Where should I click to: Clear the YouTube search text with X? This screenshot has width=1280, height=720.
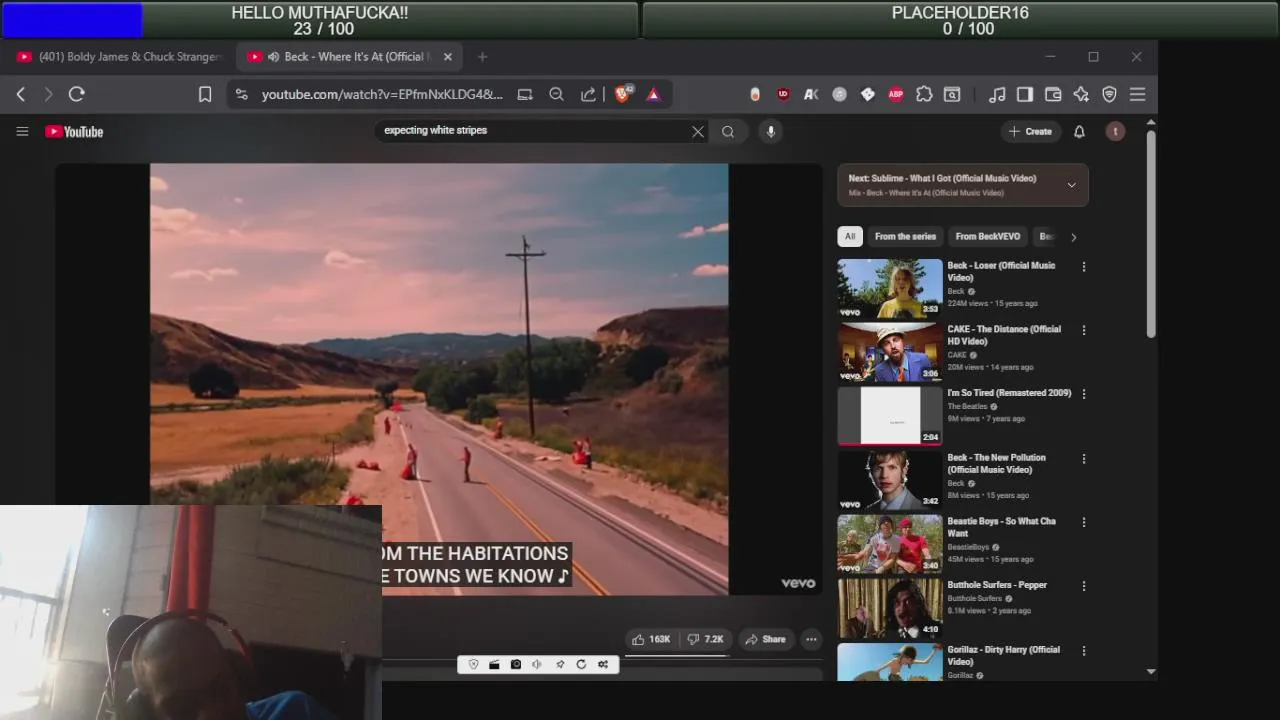[698, 131]
